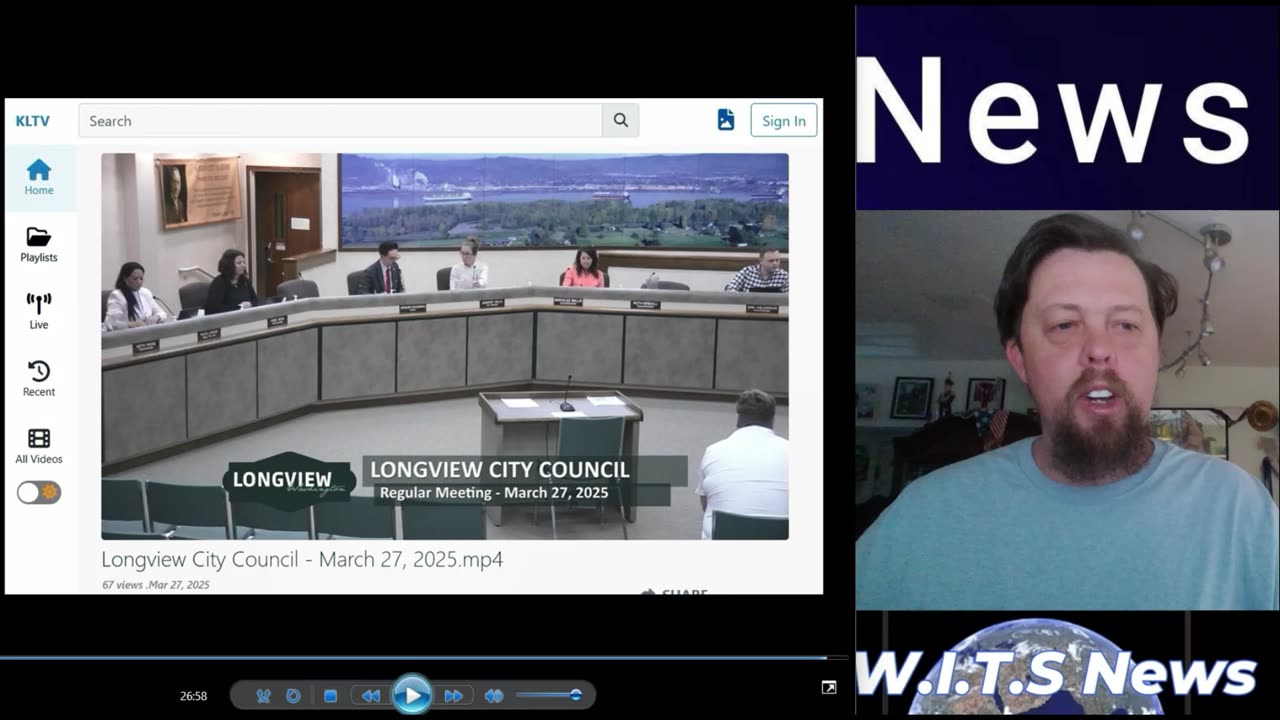
Task: Open the Live stream section
Action: [39, 311]
